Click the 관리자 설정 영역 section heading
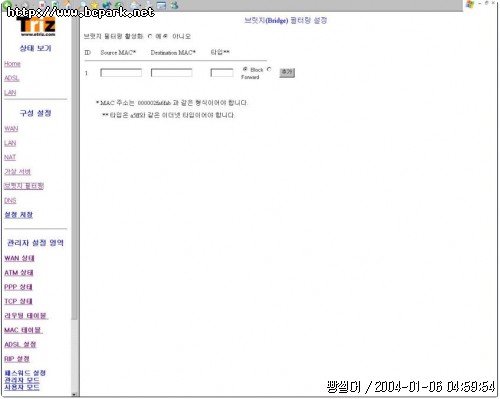 tap(35, 243)
